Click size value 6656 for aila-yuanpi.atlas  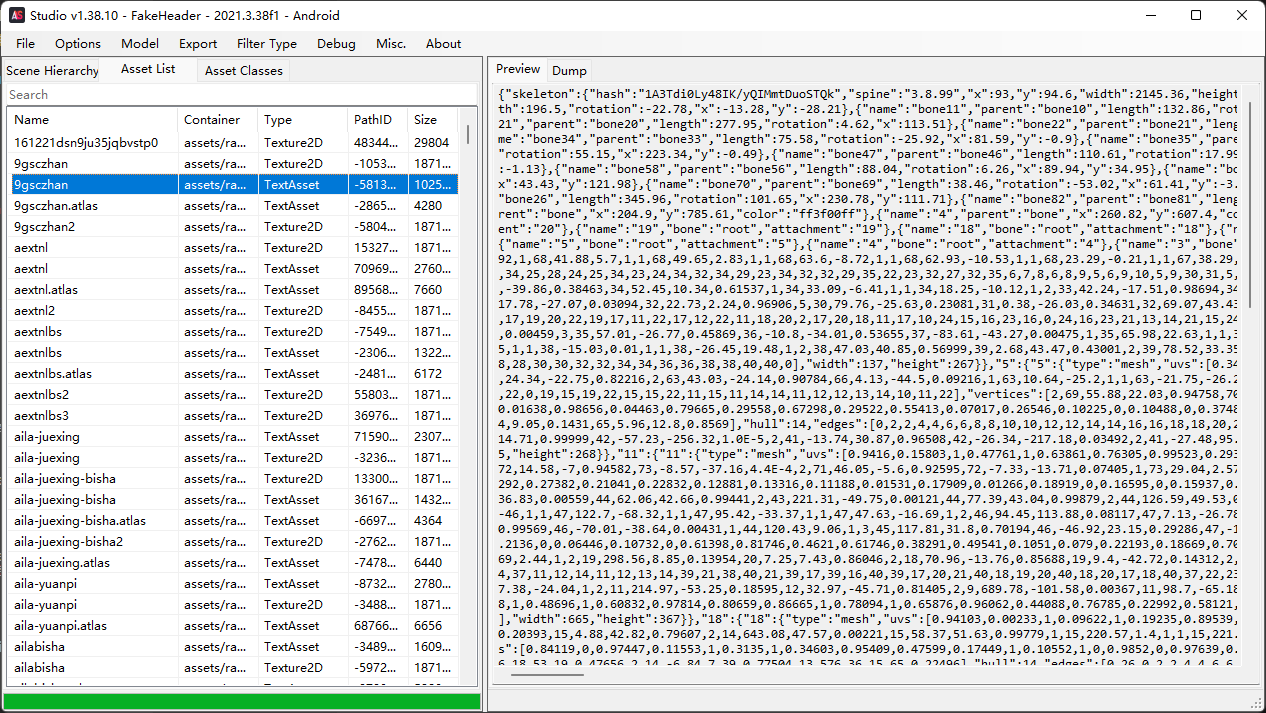(x=428, y=626)
